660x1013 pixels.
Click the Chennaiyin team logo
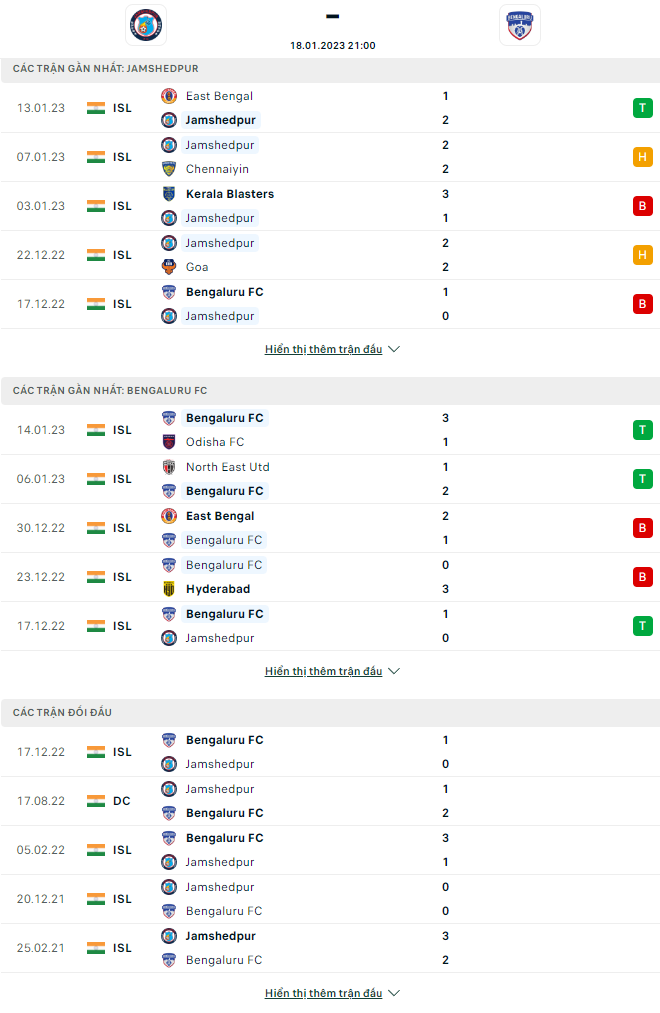169,169
